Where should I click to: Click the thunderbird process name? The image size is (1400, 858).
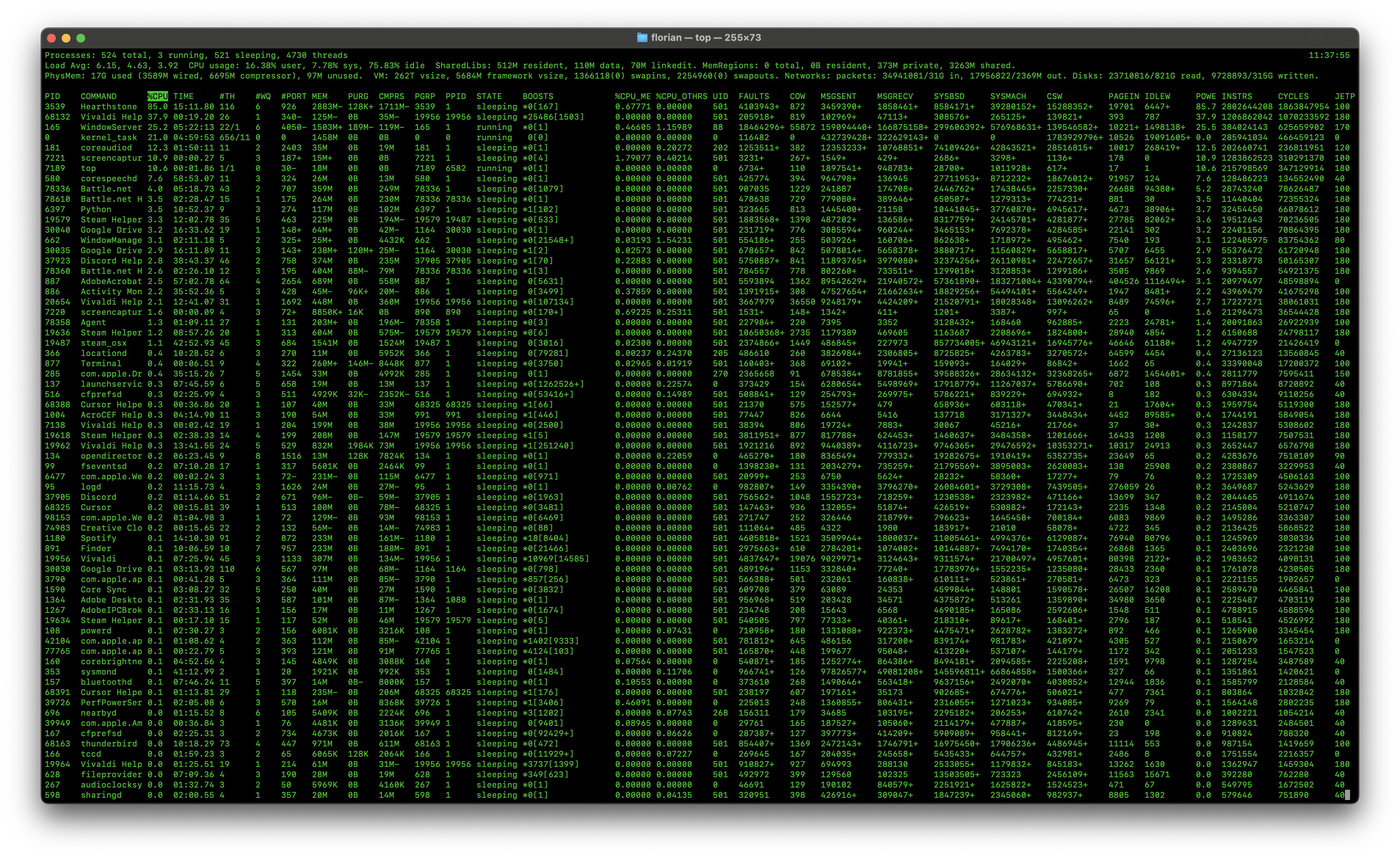(x=109, y=744)
